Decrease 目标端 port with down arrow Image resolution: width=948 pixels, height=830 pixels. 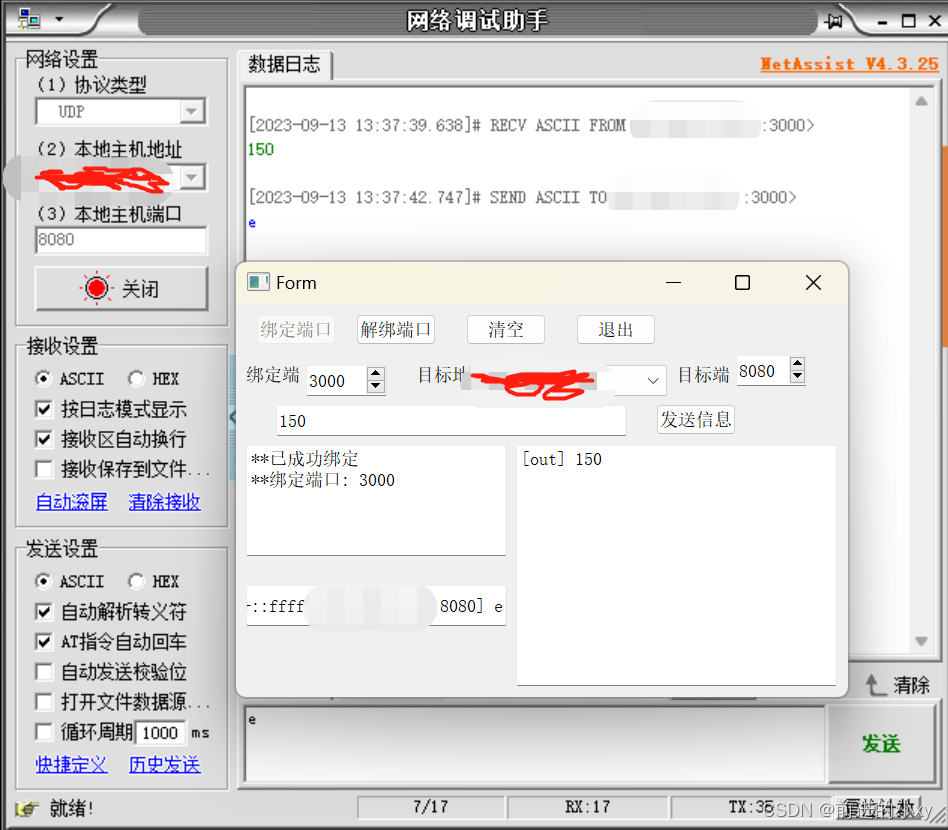point(797,377)
